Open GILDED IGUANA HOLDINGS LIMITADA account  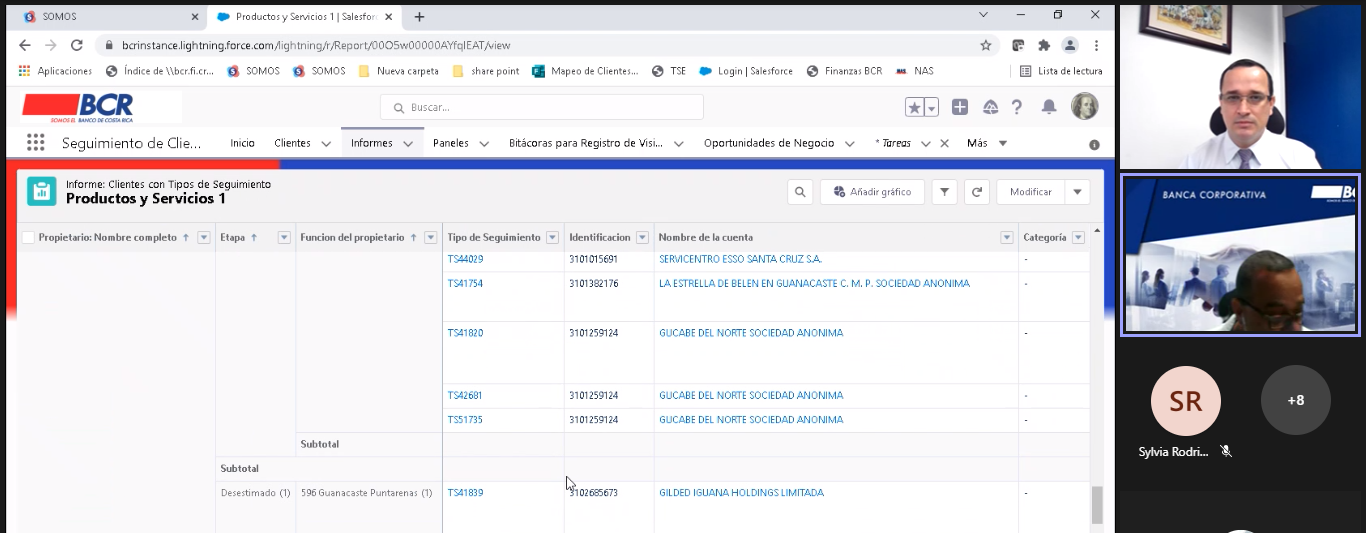pos(741,493)
